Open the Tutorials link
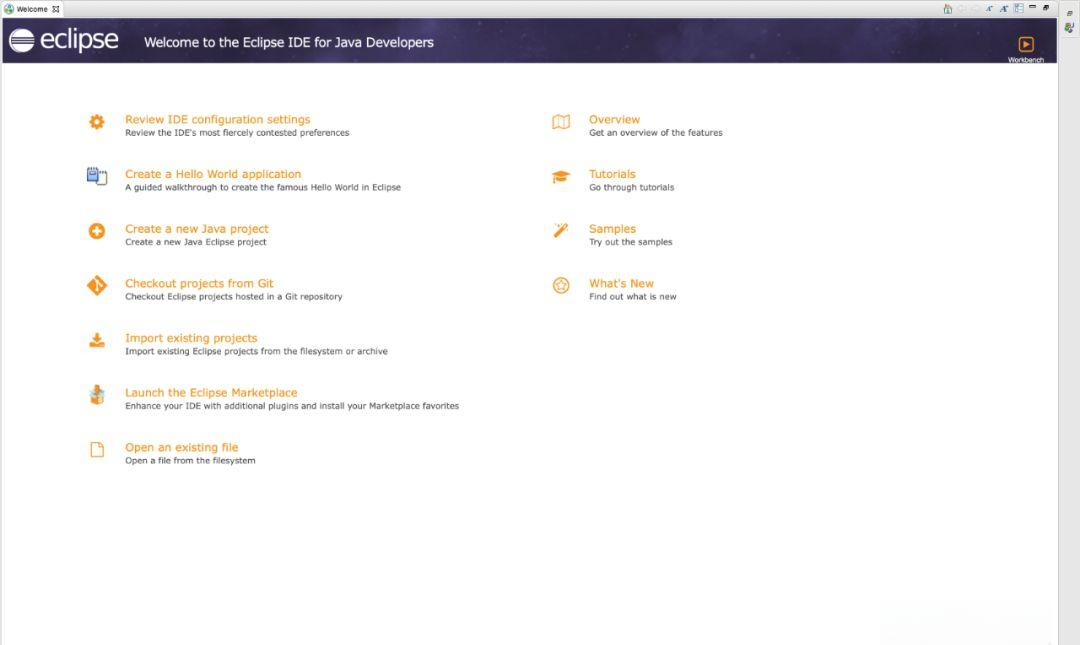Screen dimensions: 1080x645 coord(612,174)
